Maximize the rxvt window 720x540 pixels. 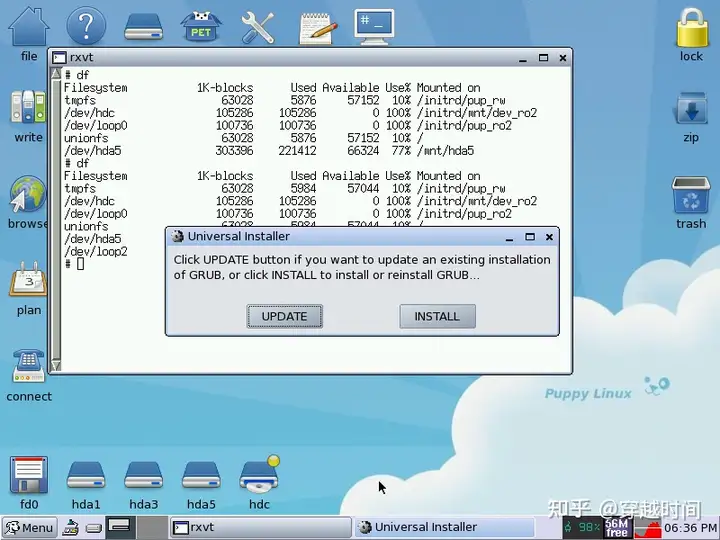click(543, 57)
